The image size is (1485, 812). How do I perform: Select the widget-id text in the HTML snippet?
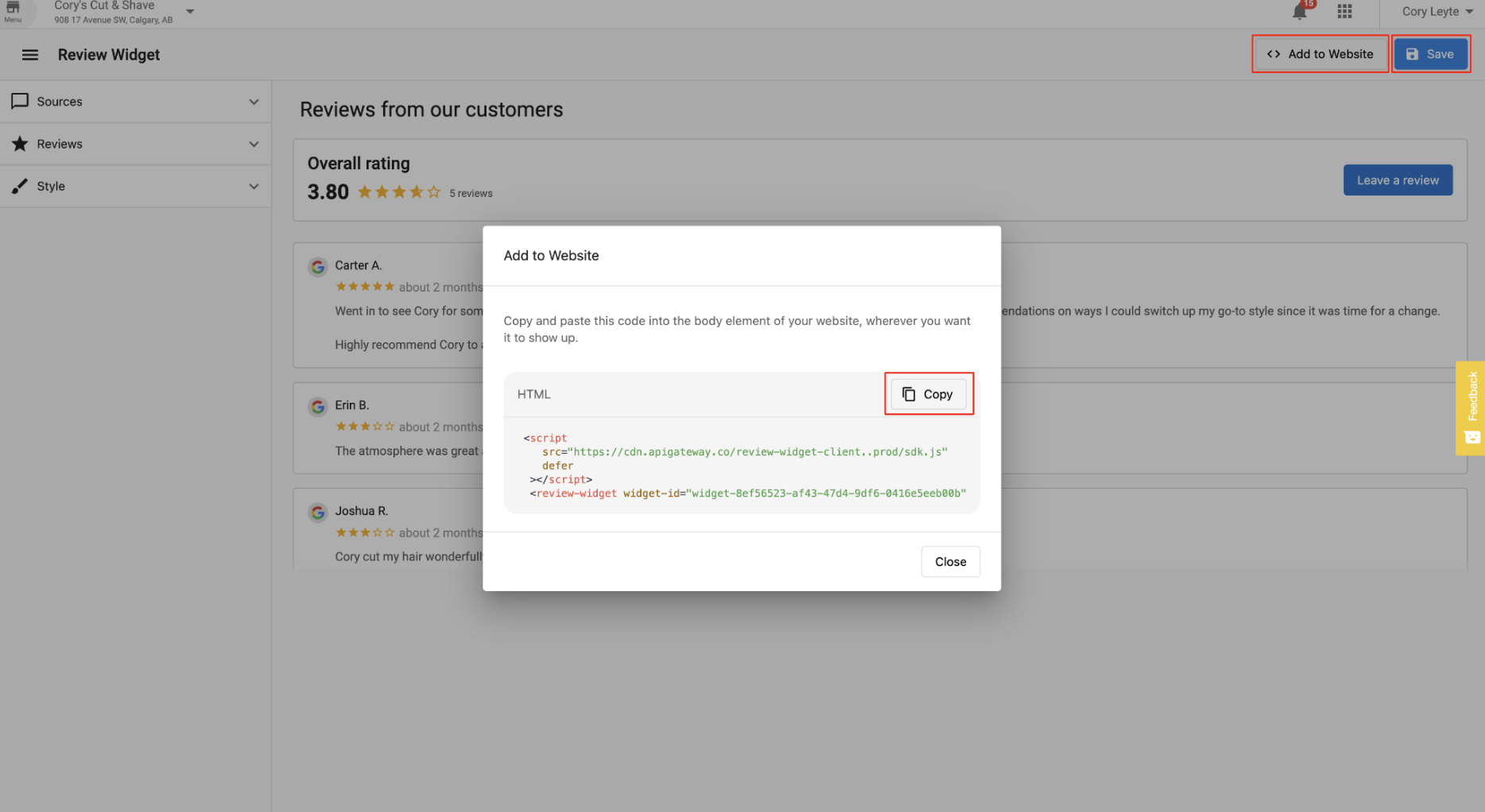(825, 493)
